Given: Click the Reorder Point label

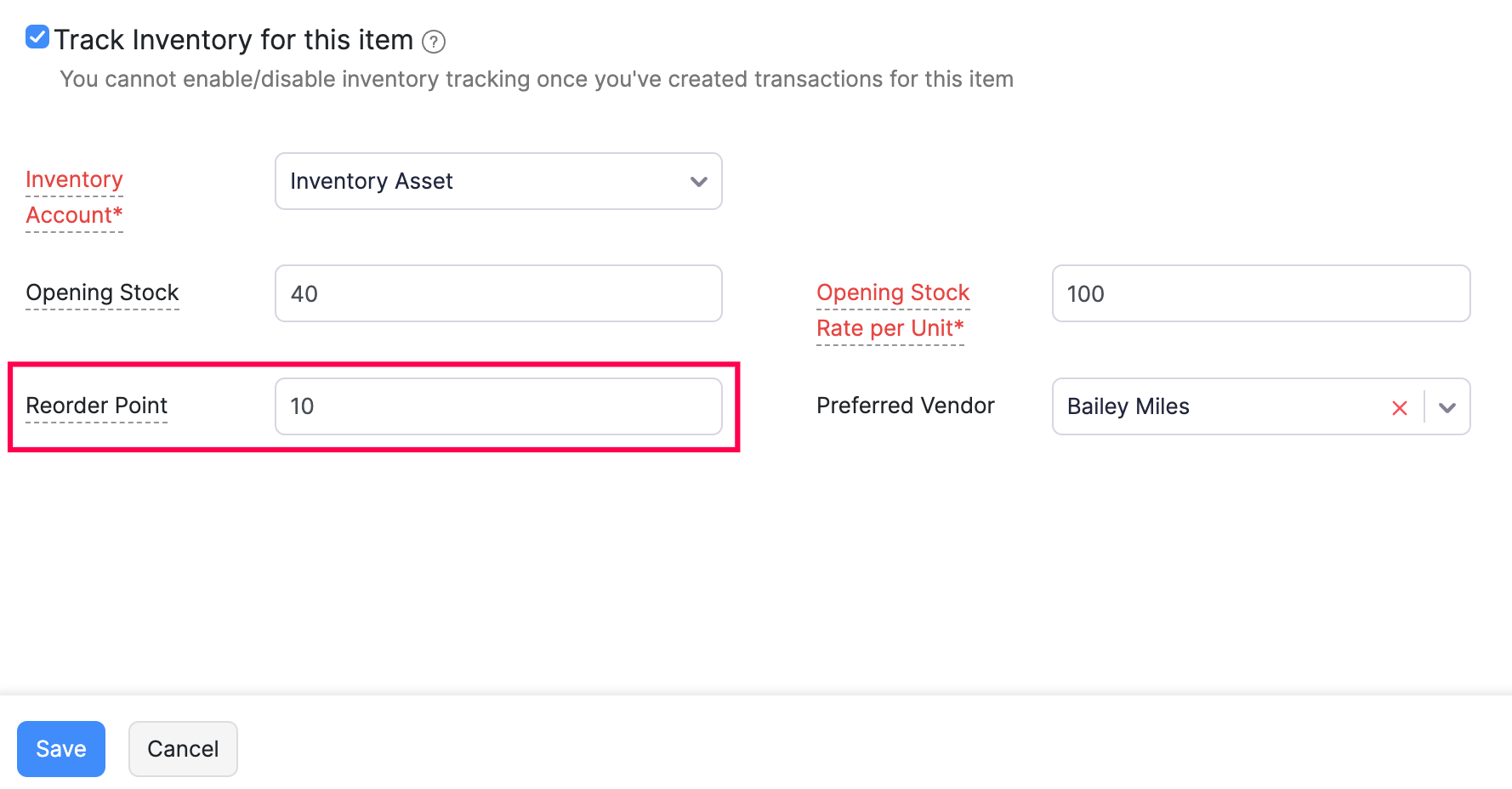Looking at the screenshot, I should [x=96, y=406].
